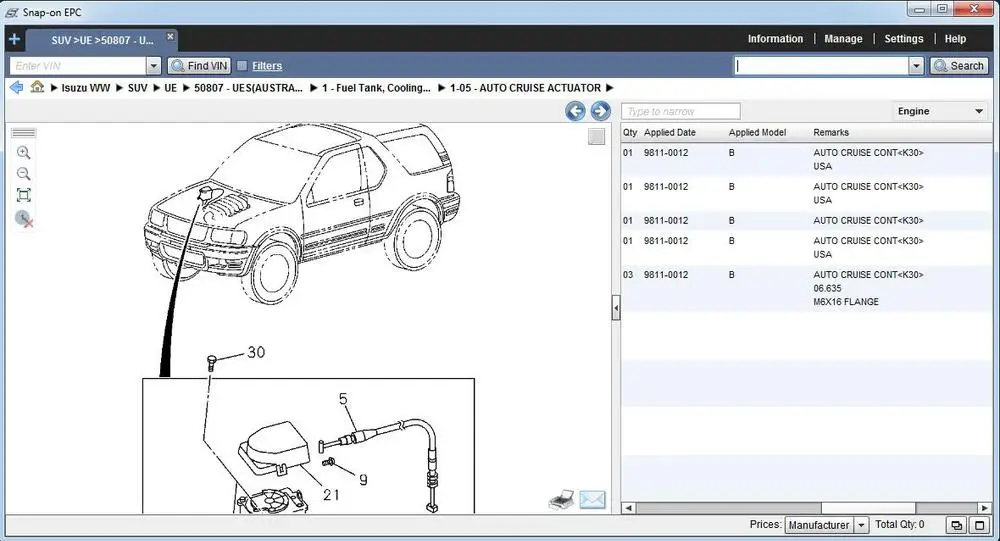1000x541 pixels.
Task: Sort by Applied Model column header
Action: tap(757, 133)
